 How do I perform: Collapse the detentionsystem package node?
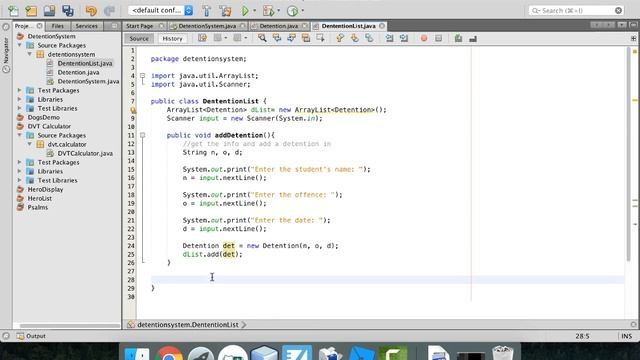(x=30, y=54)
